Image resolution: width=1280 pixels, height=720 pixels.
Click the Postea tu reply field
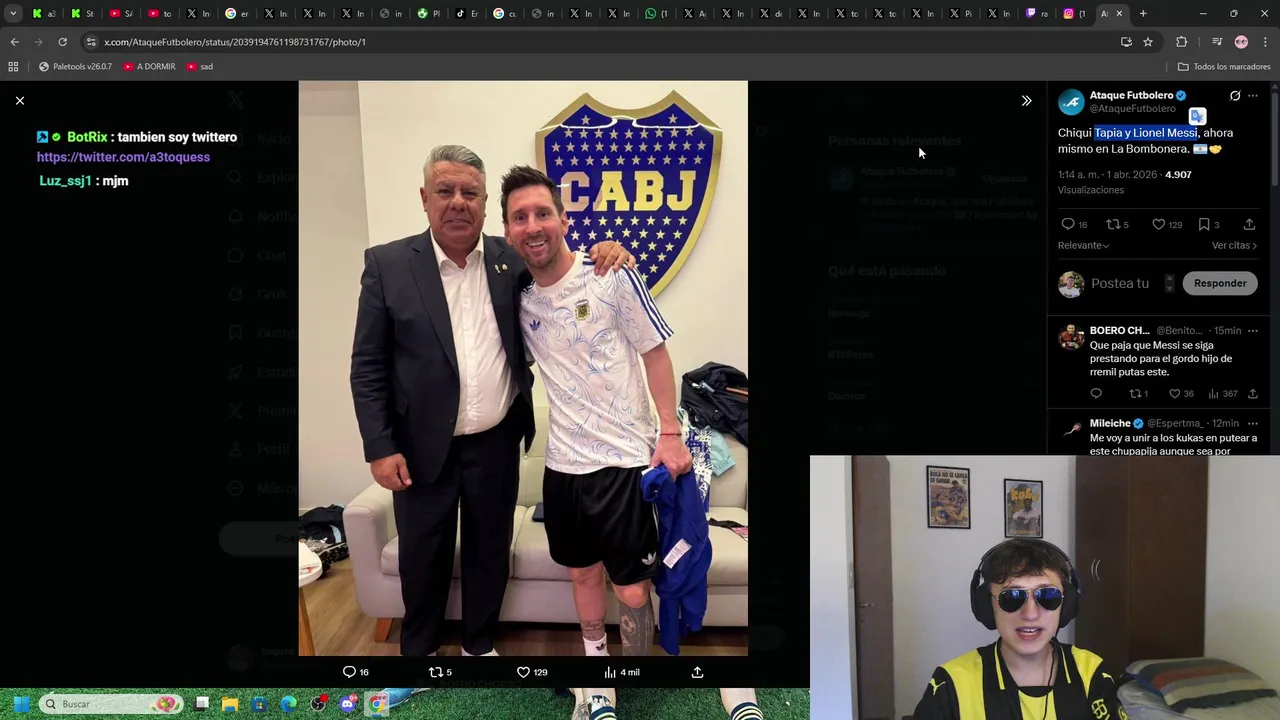click(1120, 283)
